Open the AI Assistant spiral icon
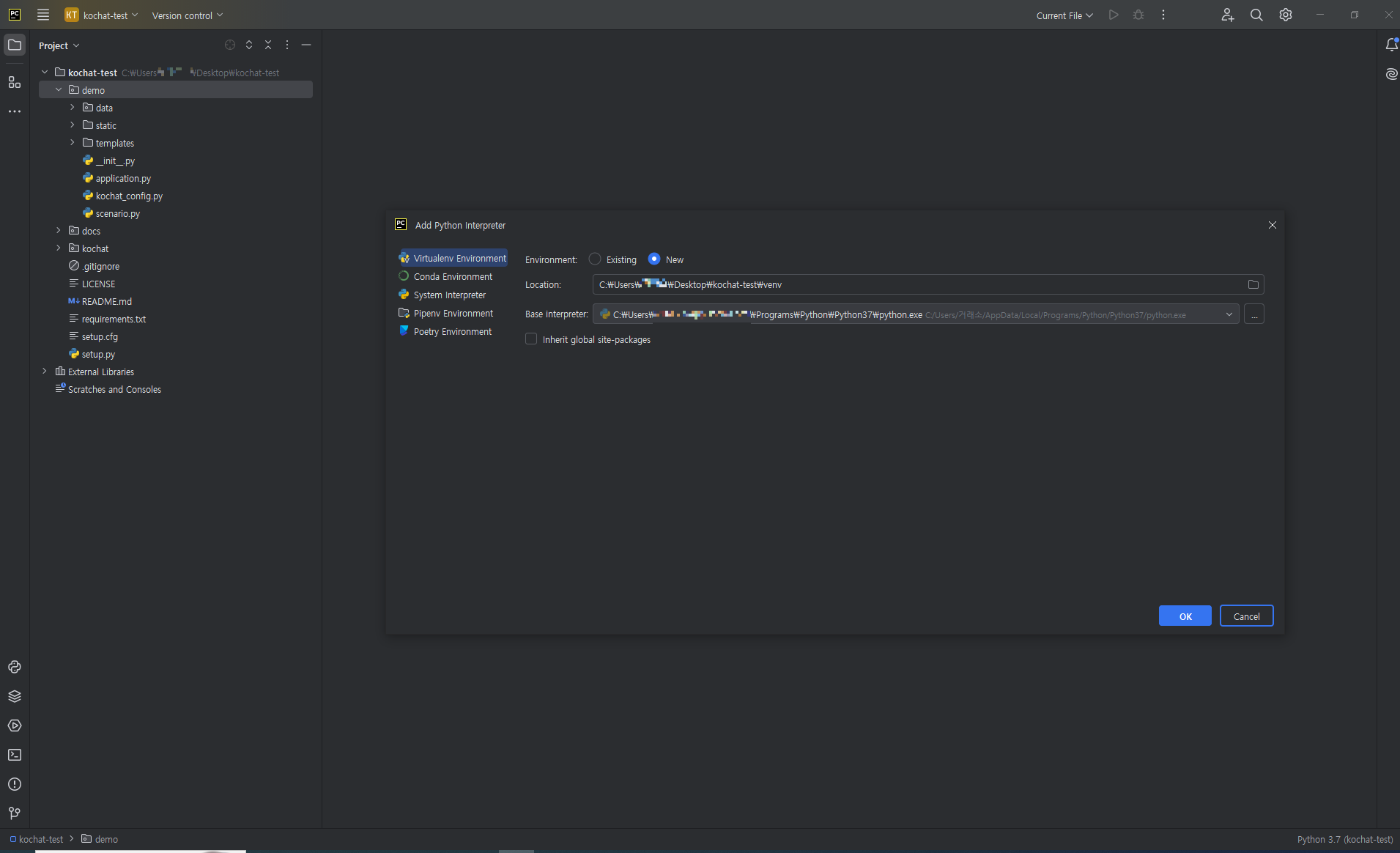Screen dimensions: 1400x853 [1391, 74]
